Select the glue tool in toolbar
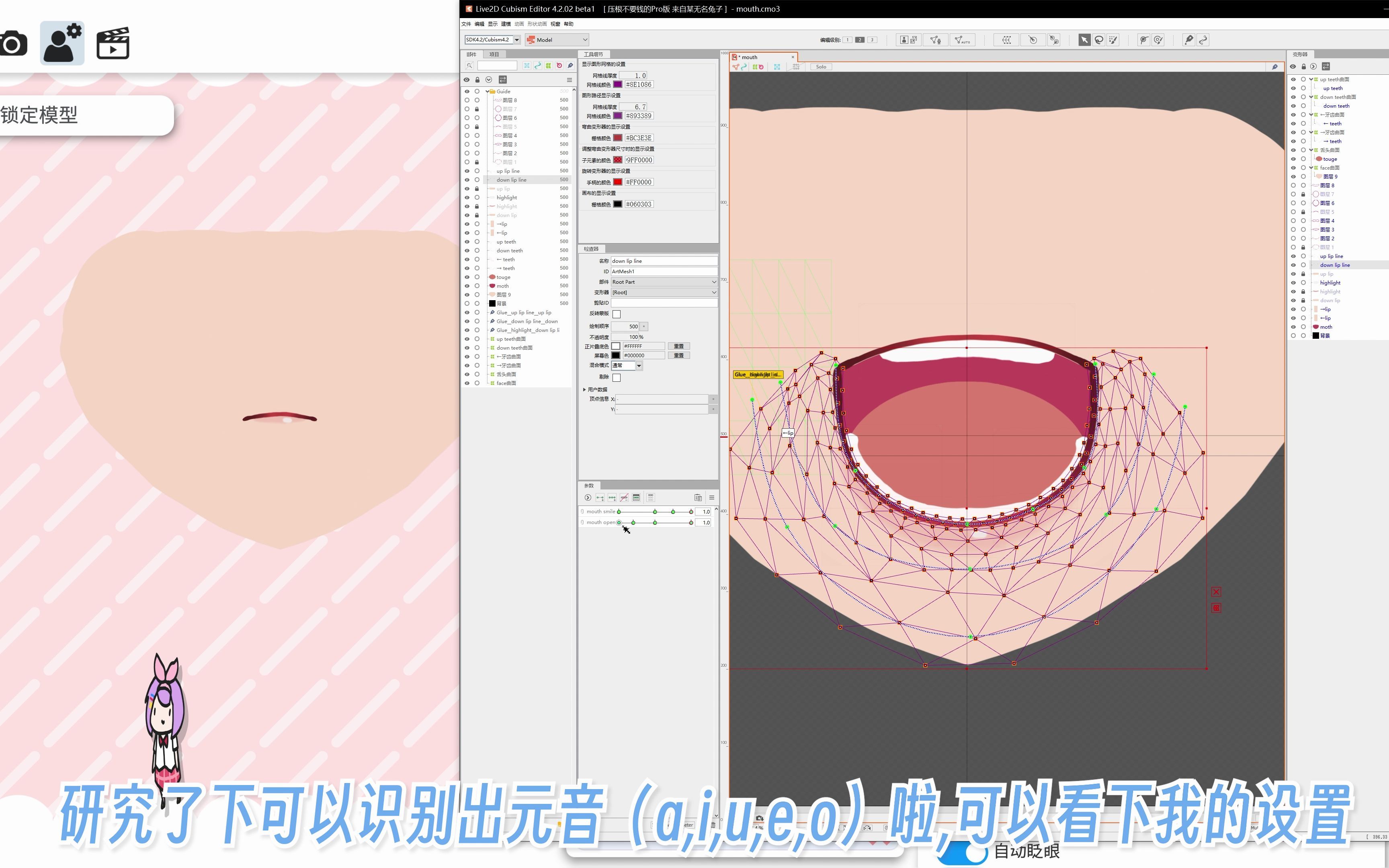 [1188, 40]
